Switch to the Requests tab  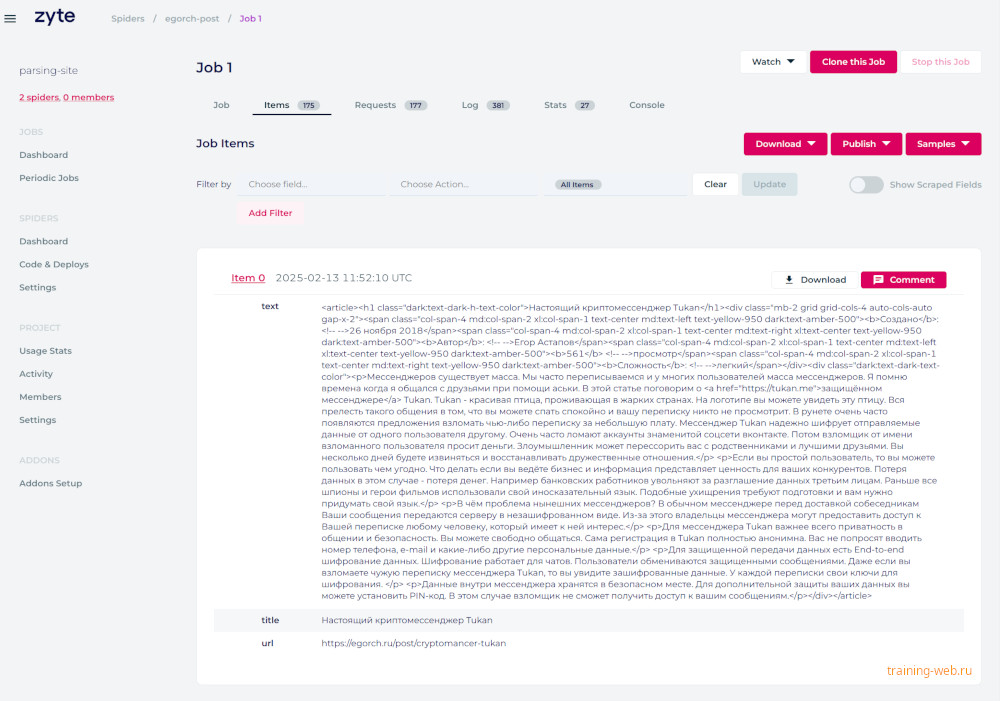pyautogui.click(x=390, y=105)
